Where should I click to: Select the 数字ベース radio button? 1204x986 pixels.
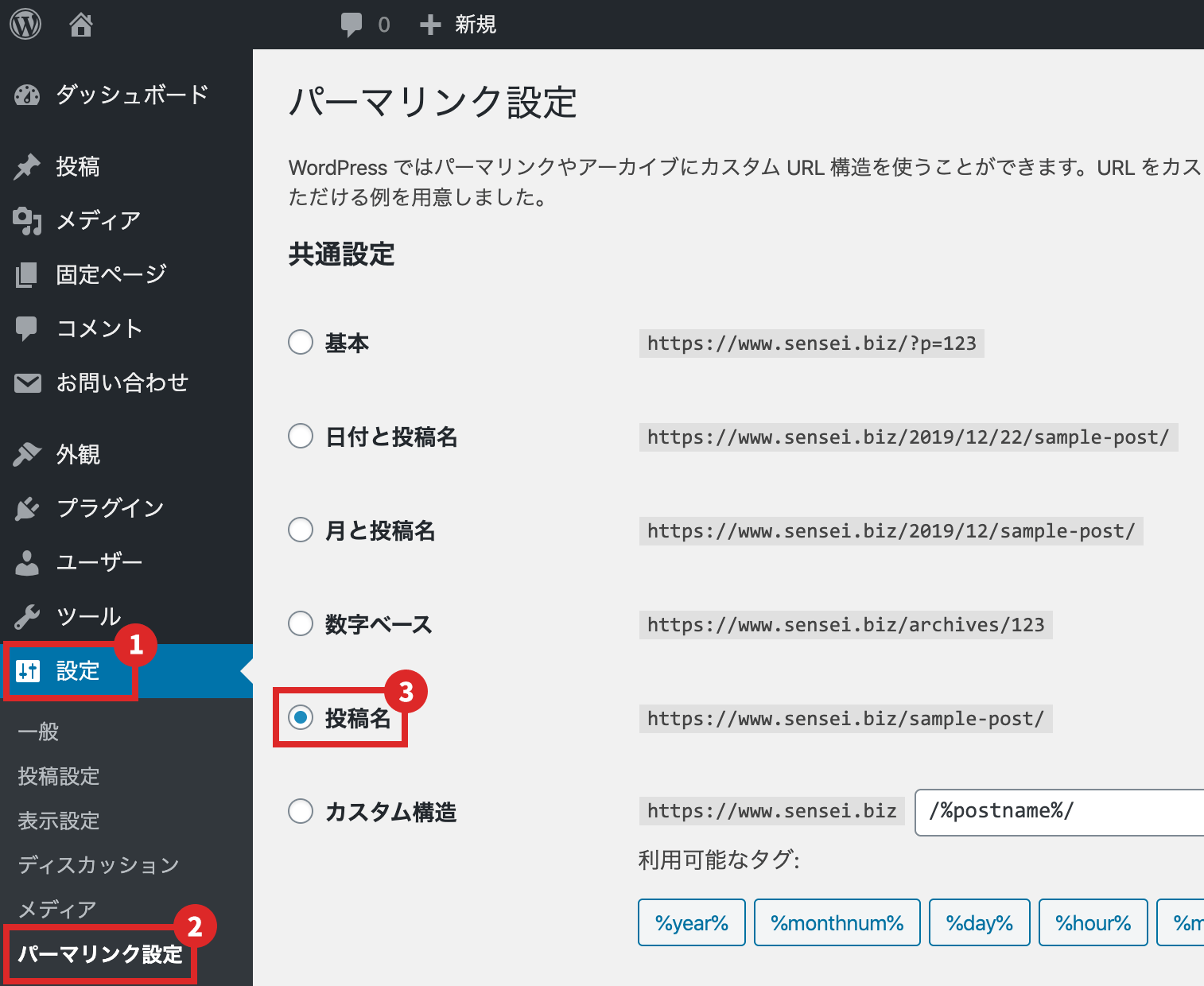point(301,624)
